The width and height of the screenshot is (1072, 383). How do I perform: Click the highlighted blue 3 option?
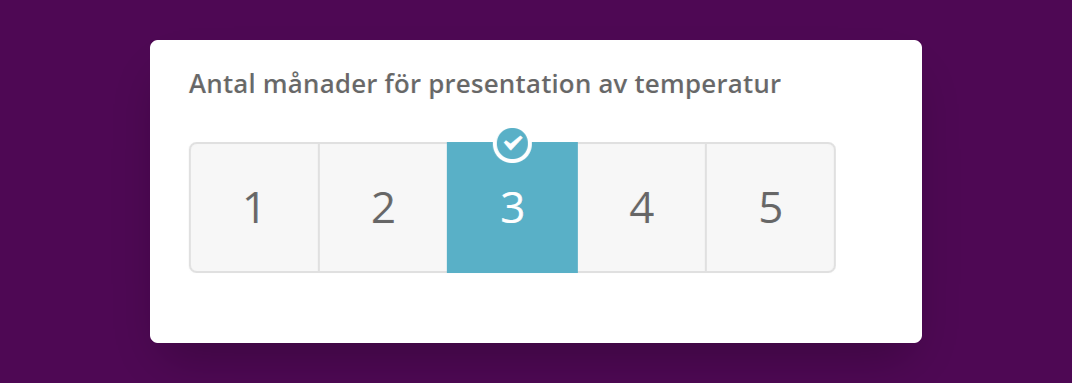(512, 207)
